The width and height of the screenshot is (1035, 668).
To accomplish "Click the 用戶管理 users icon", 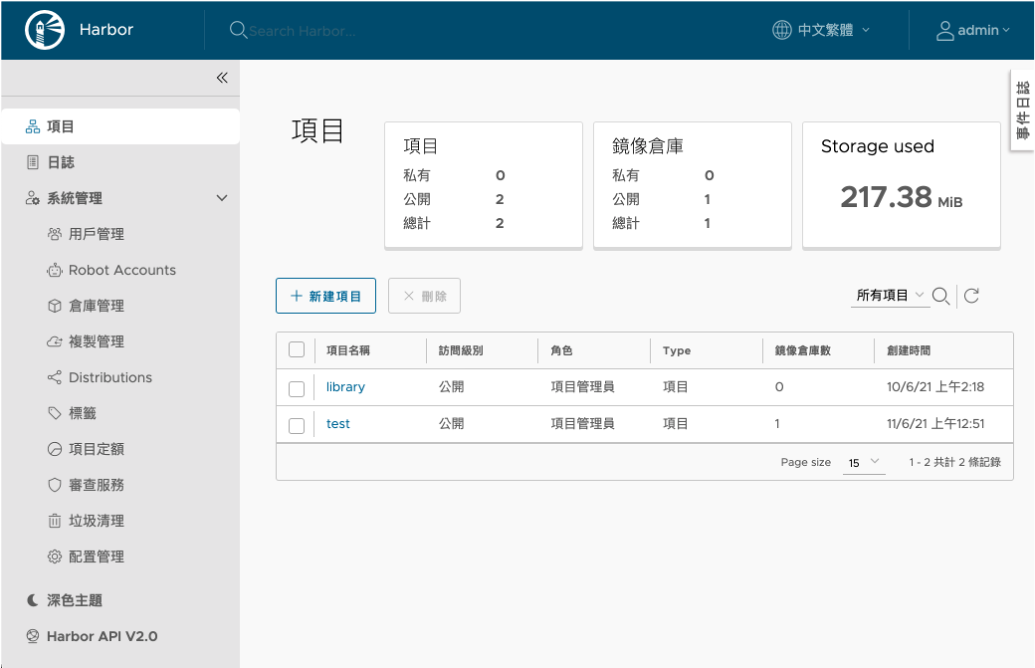I will click(54, 234).
